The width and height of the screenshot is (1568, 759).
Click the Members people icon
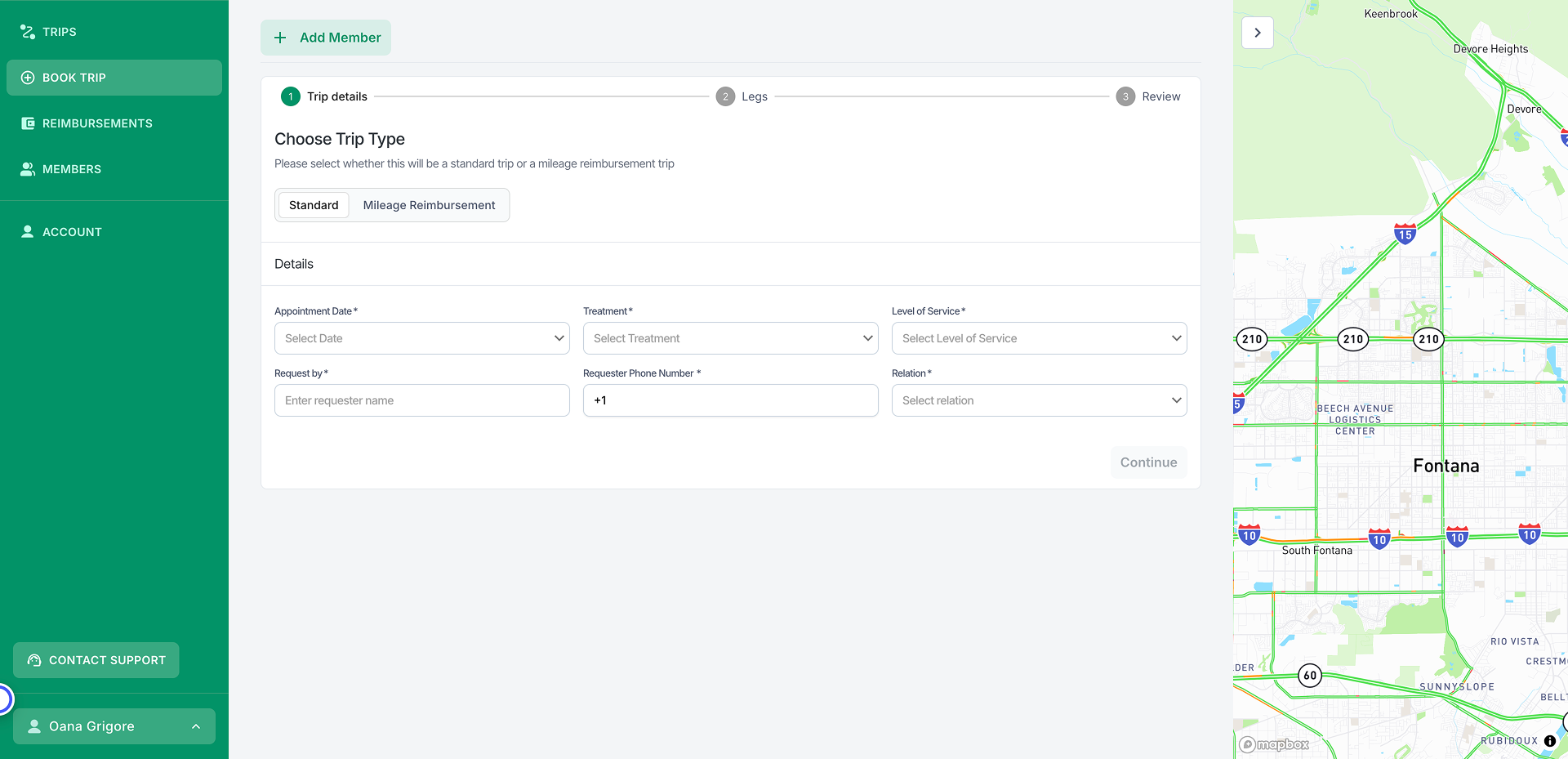[x=28, y=169]
